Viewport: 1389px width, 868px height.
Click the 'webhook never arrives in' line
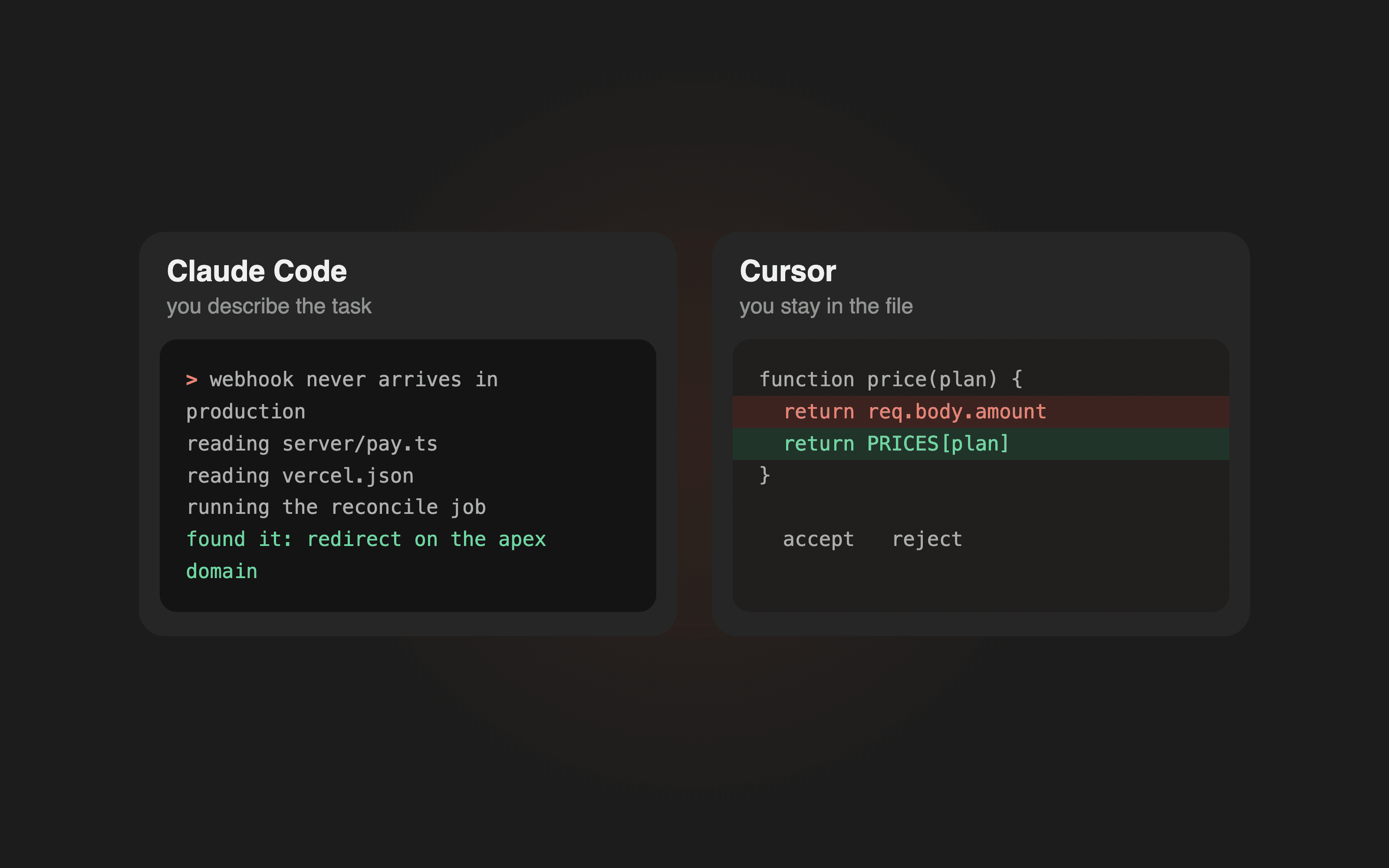click(354, 379)
